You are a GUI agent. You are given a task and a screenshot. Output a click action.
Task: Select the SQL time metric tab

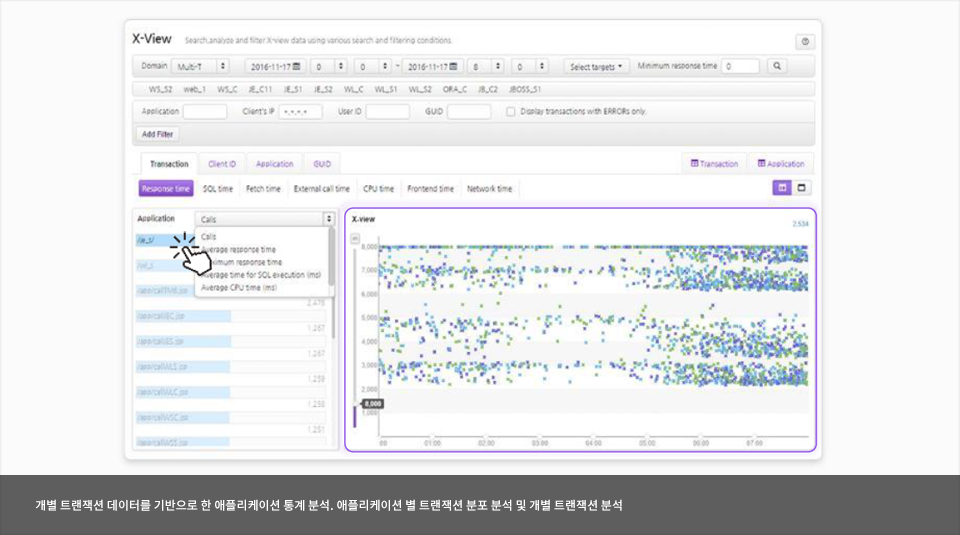coord(218,188)
